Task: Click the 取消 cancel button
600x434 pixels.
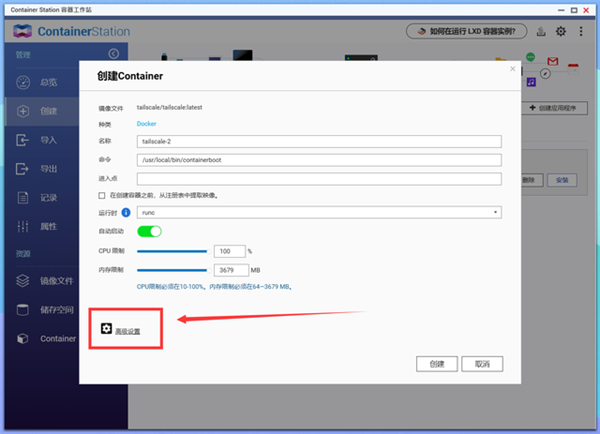Action: [x=482, y=364]
